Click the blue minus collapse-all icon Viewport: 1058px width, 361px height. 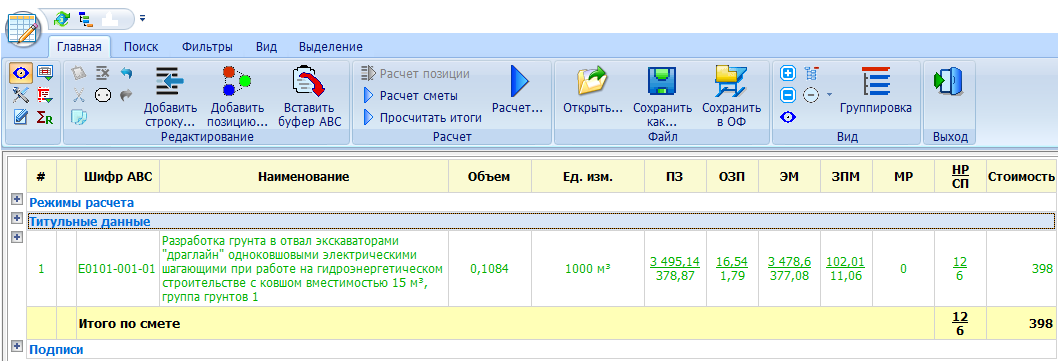(787, 95)
